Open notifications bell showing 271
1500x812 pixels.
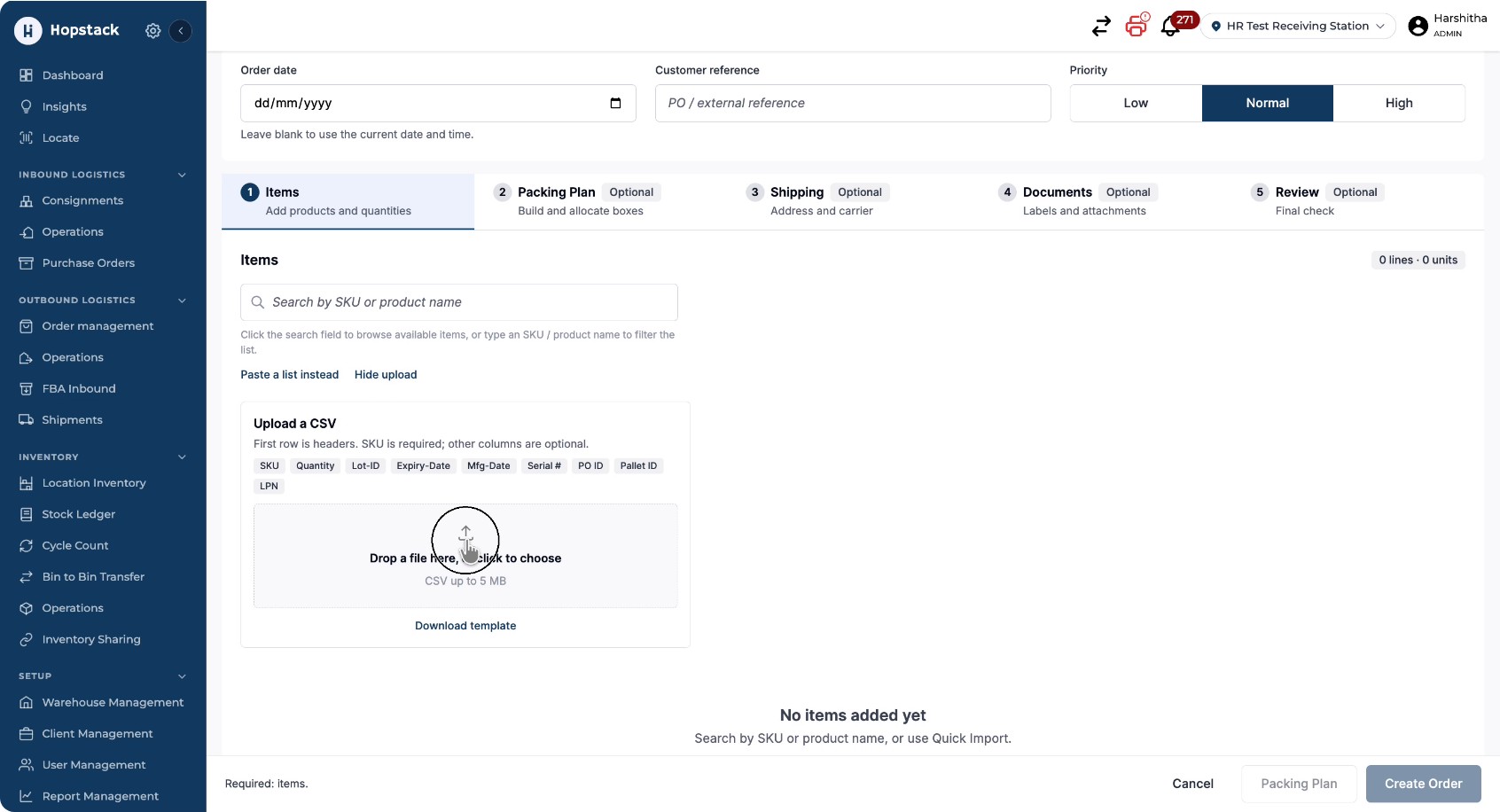click(1170, 27)
